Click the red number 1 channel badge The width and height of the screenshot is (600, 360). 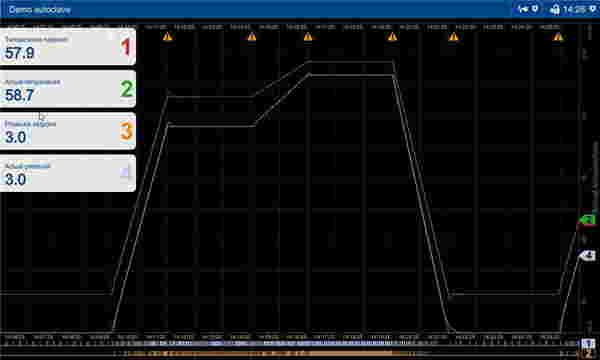click(x=126, y=47)
